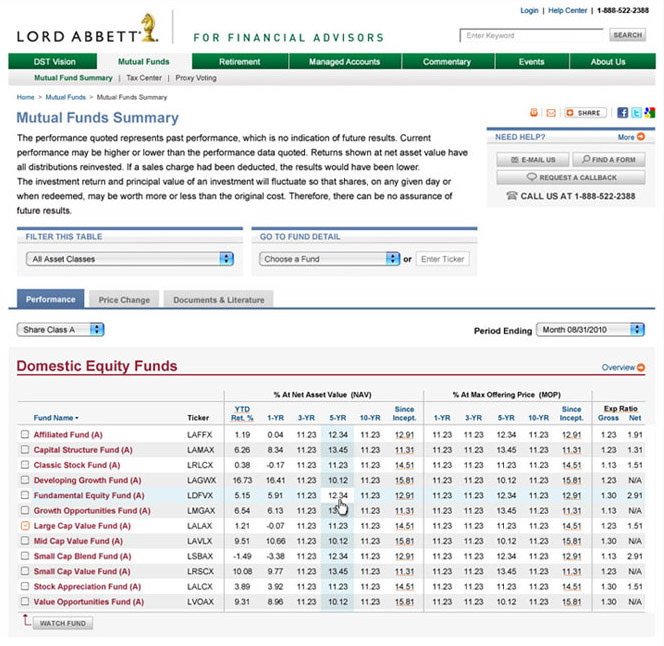Switch to the Price Change tab
664x646 pixels.
(x=124, y=299)
